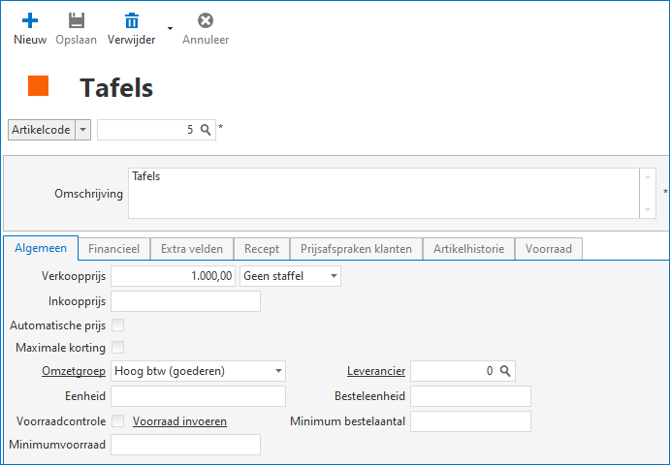Click the Minimum bestelaantal field
670x465 pixels.
[x=470, y=421]
